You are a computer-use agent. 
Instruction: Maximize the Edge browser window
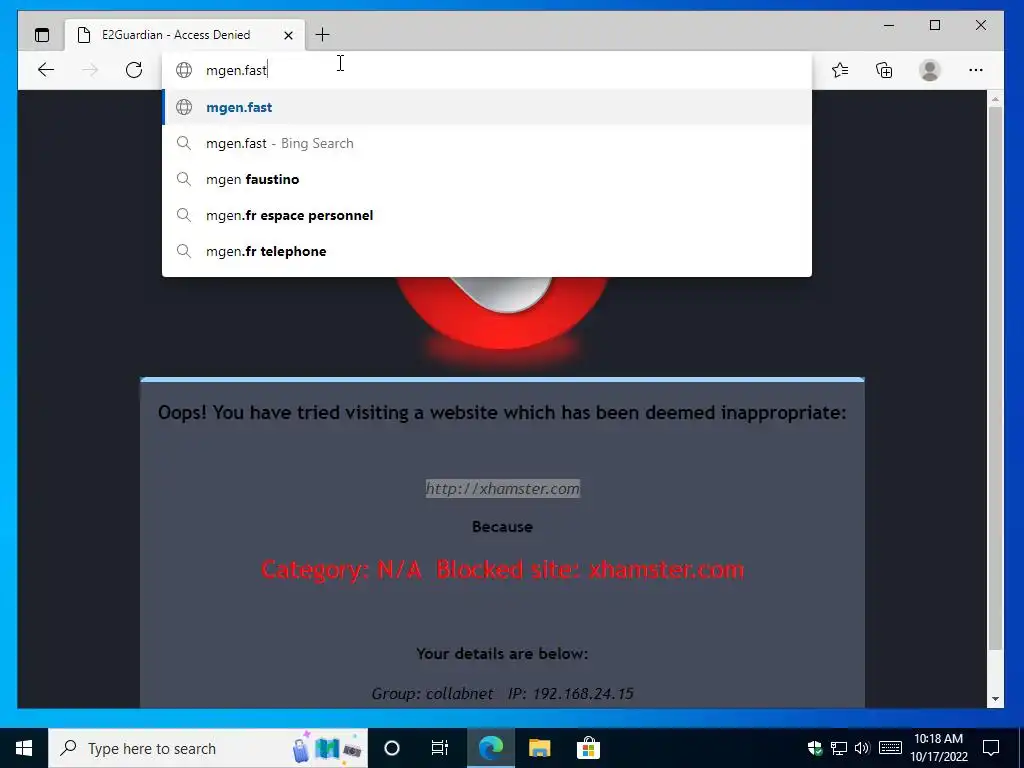click(935, 25)
